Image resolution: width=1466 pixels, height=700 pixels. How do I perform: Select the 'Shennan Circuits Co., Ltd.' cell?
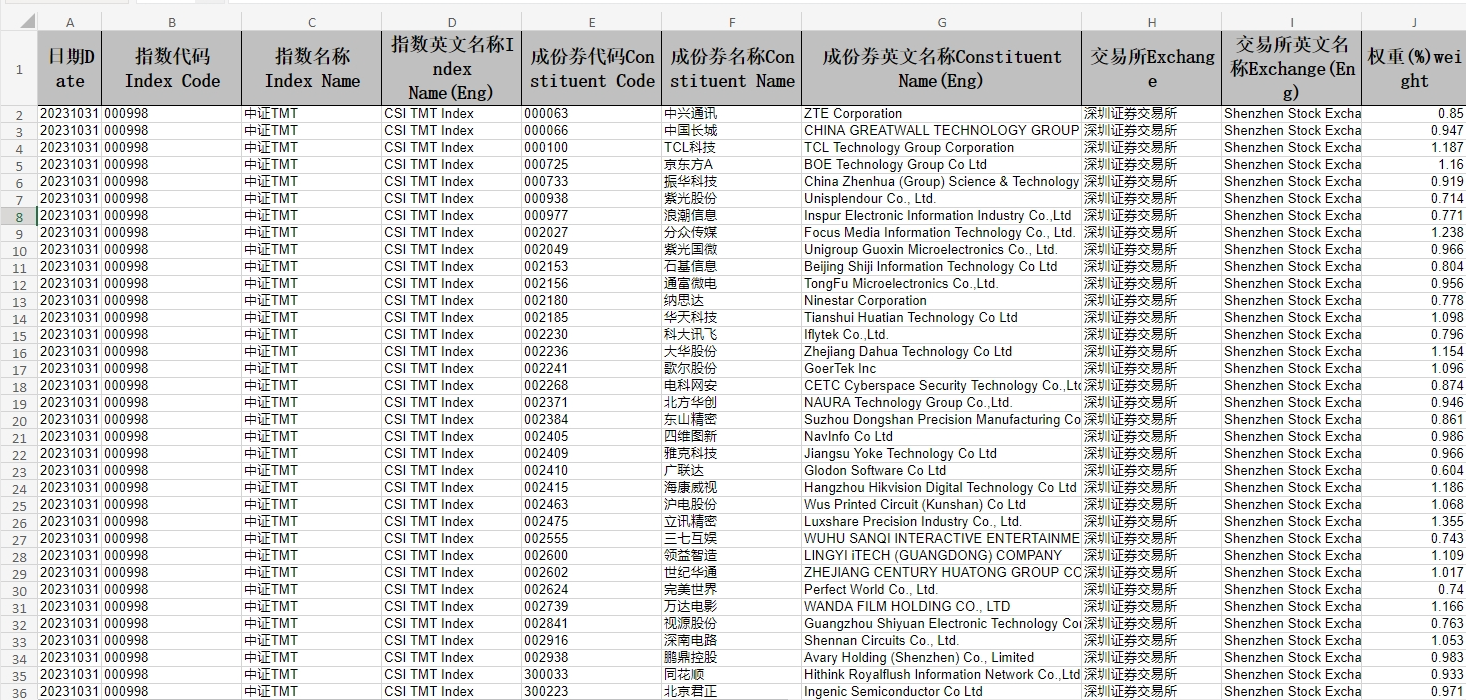pos(942,641)
